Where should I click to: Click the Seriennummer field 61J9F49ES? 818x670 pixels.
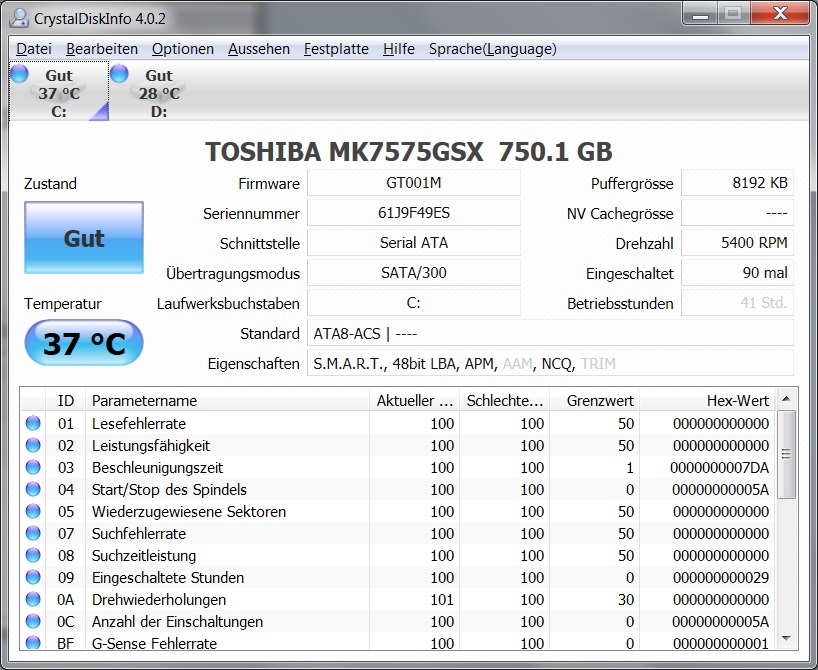click(414, 213)
